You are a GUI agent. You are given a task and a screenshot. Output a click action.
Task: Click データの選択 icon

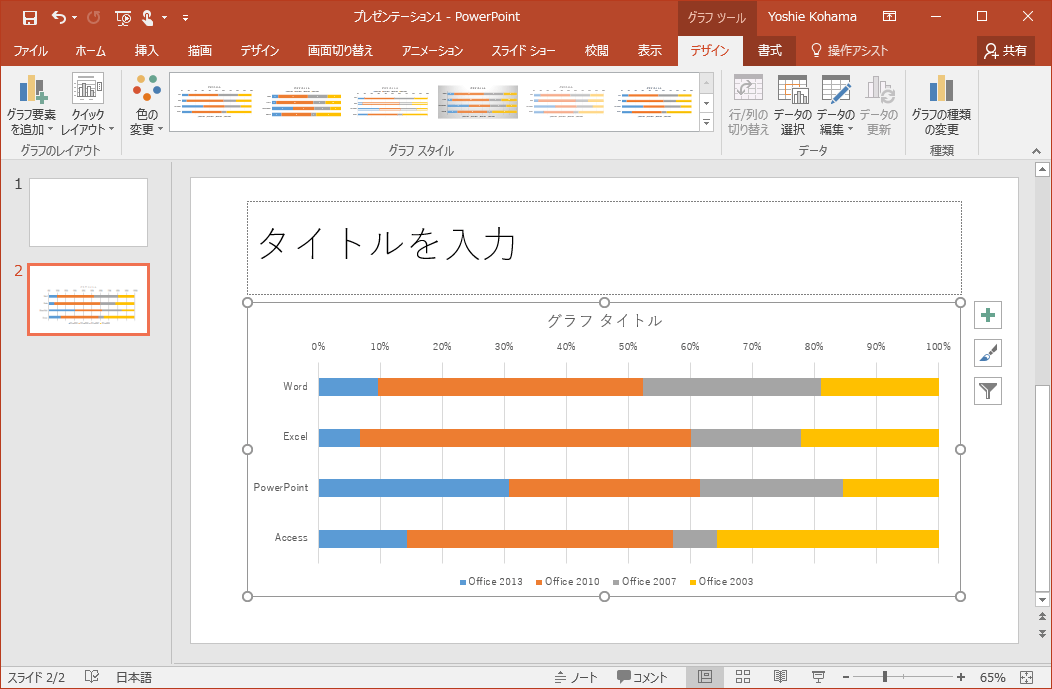(x=792, y=105)
